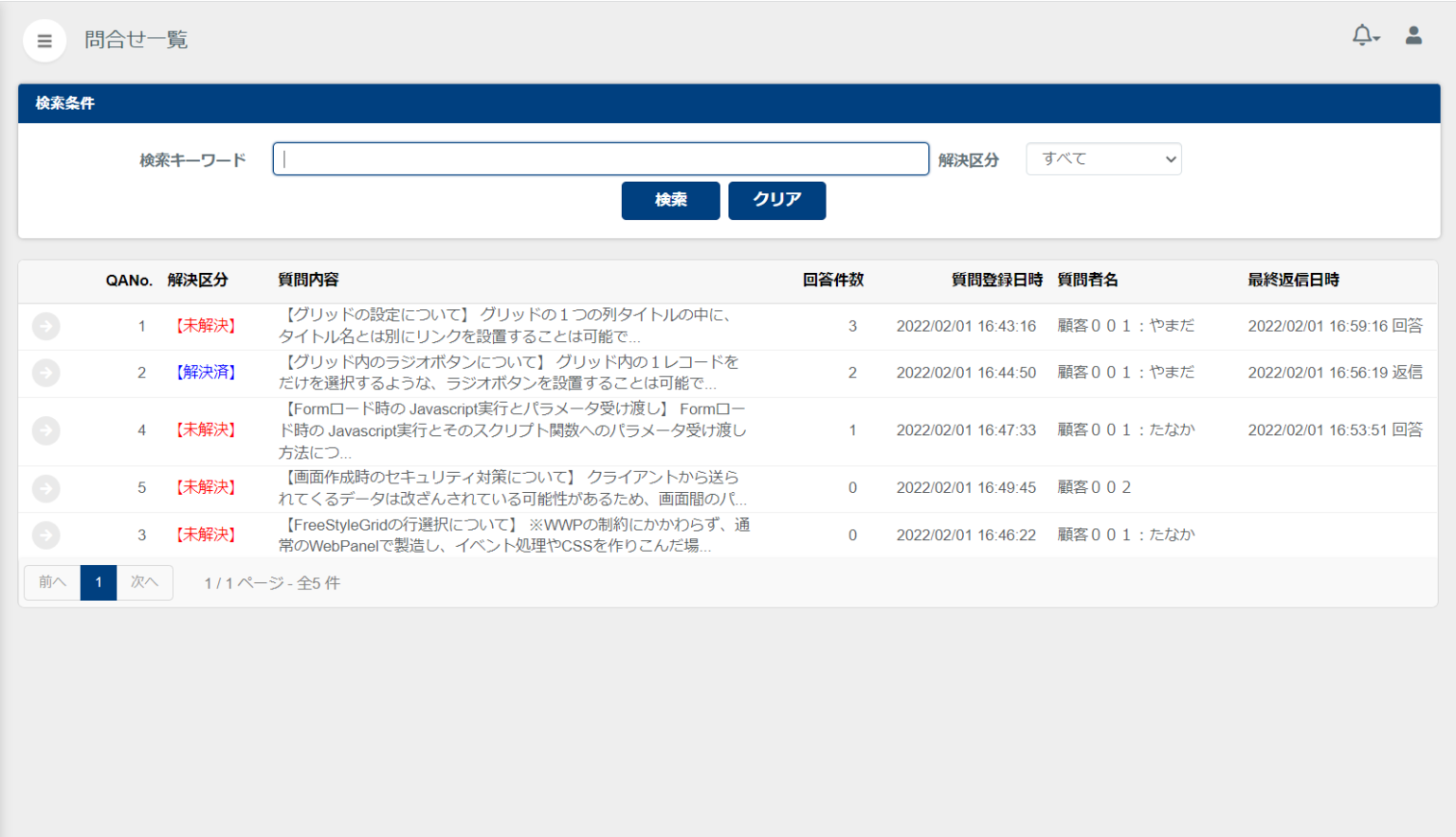Image resolution: width=1456 pixels, height=837 pixels.
Task: Sort by the 回答件数 column header
Action: click(832, 281)
